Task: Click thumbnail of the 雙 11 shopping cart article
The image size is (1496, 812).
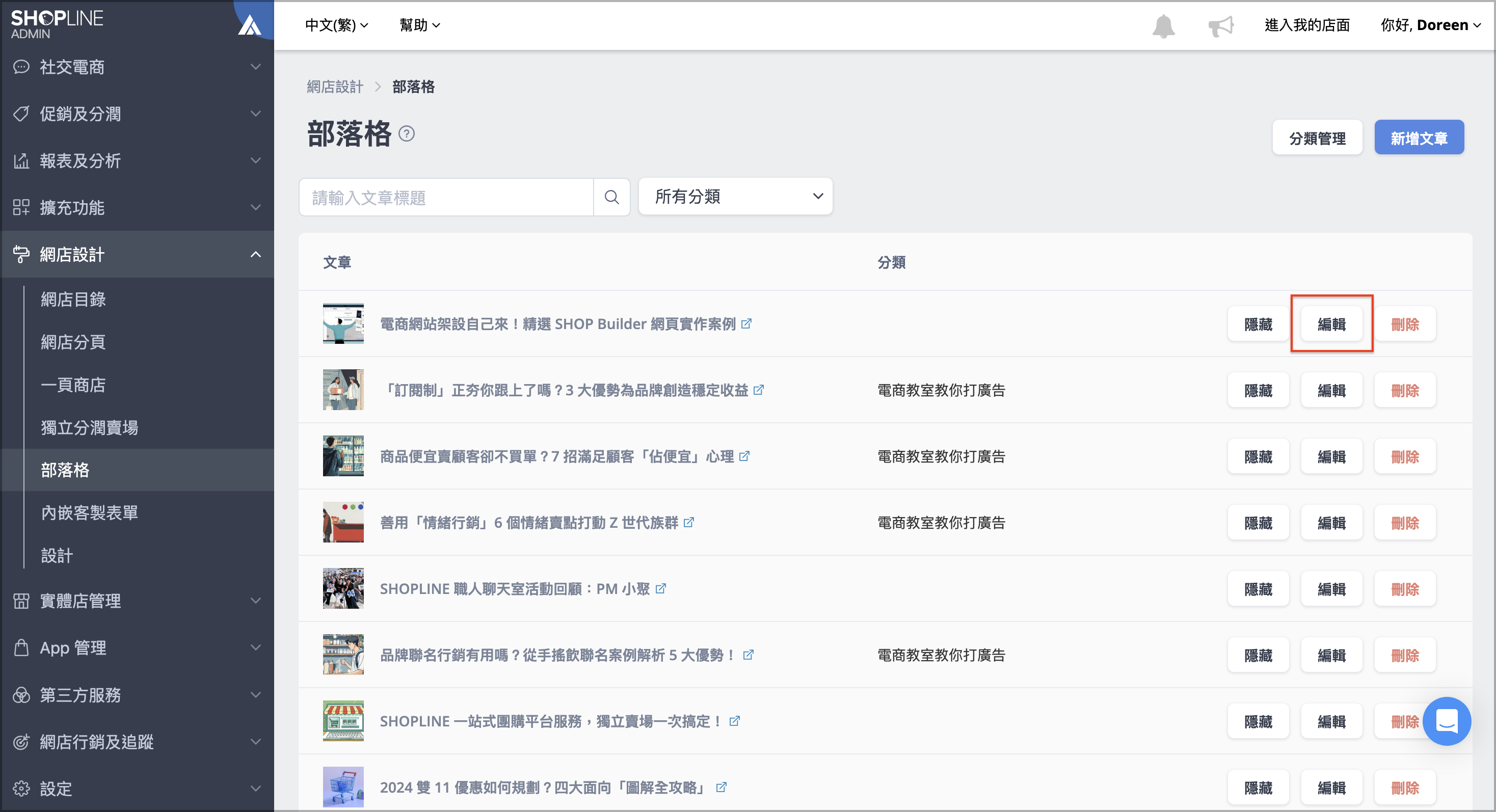Action: click(x=343, y=787)
